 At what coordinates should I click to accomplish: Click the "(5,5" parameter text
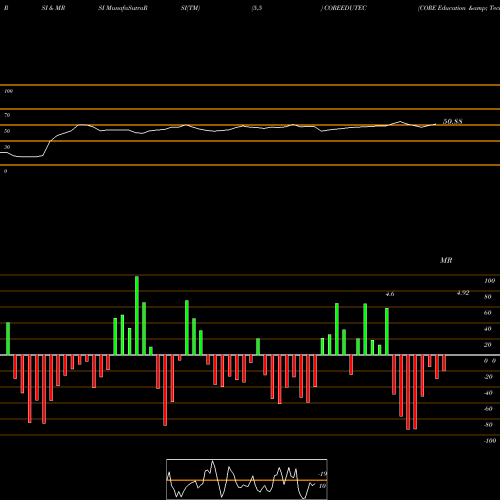(x=257, y=8)
